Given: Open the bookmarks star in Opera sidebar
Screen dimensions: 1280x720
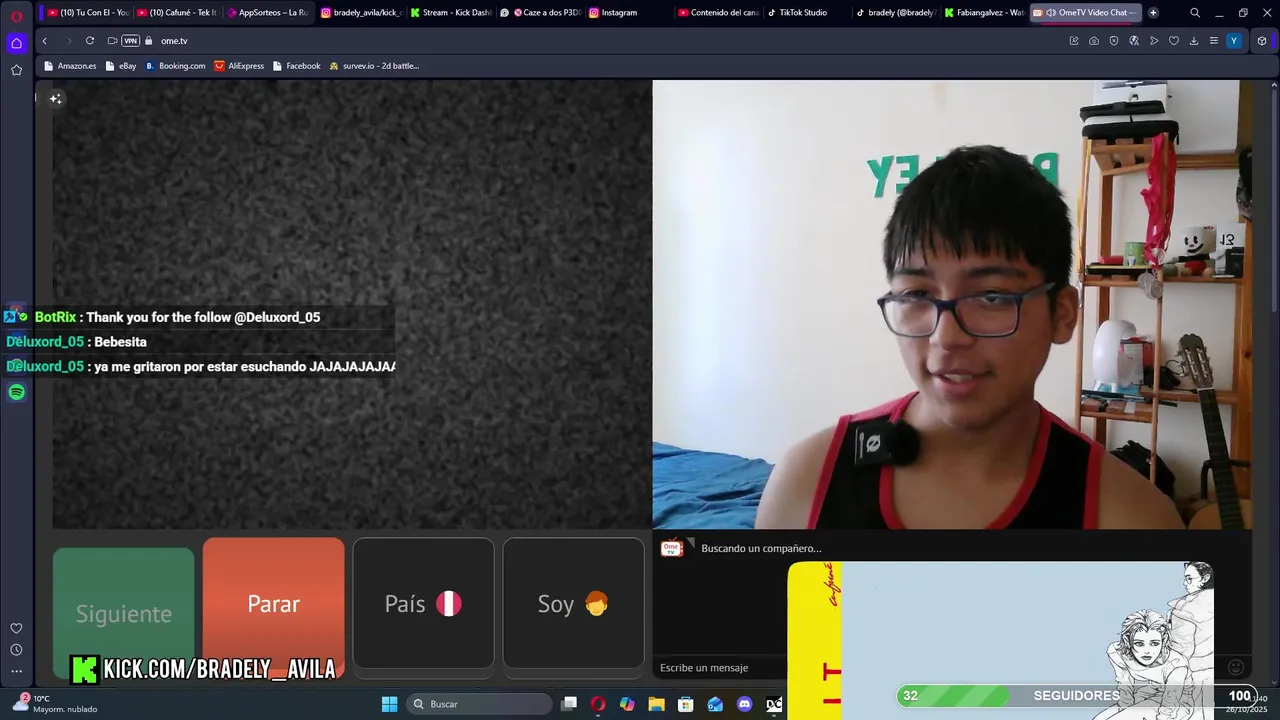Looking at the screenshot, I should point(16,70).
